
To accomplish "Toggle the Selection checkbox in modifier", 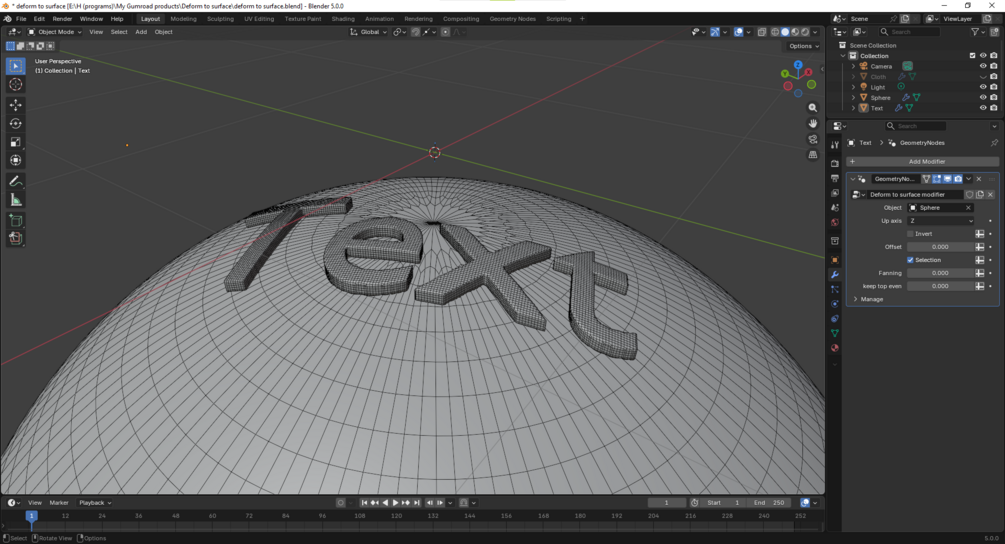I will tap(910, 260).
